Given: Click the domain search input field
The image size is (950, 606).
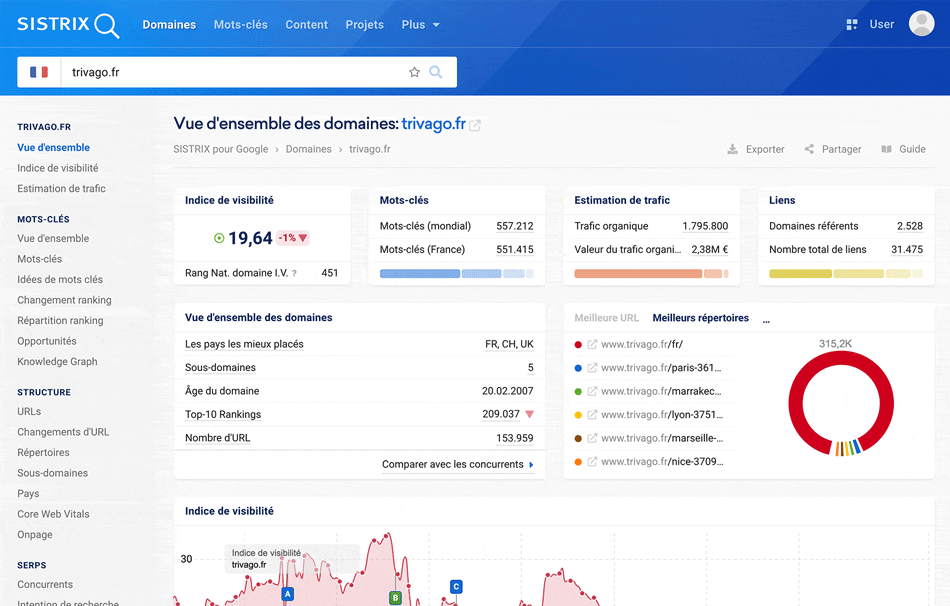Looking at the screenshot, I should coord(233,72).
